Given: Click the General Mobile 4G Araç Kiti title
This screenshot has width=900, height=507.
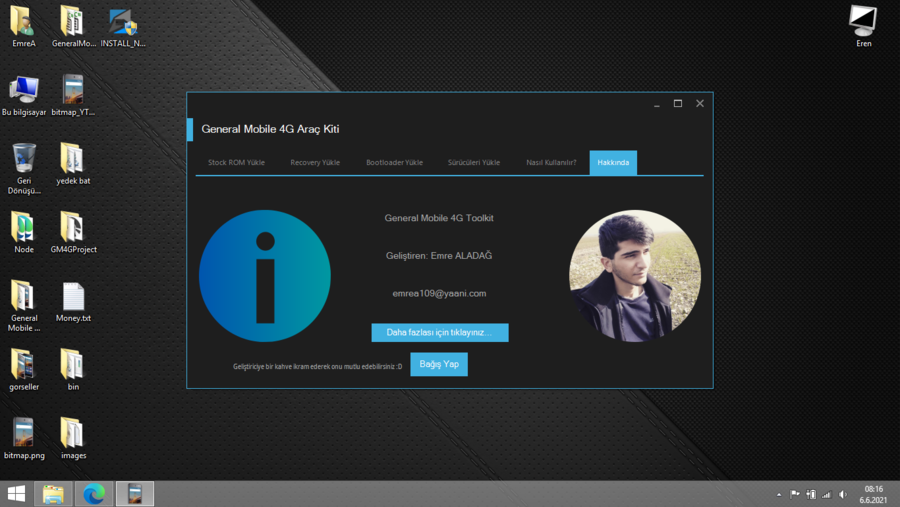Looking at the screenshot, I should (x=270, y=129).
